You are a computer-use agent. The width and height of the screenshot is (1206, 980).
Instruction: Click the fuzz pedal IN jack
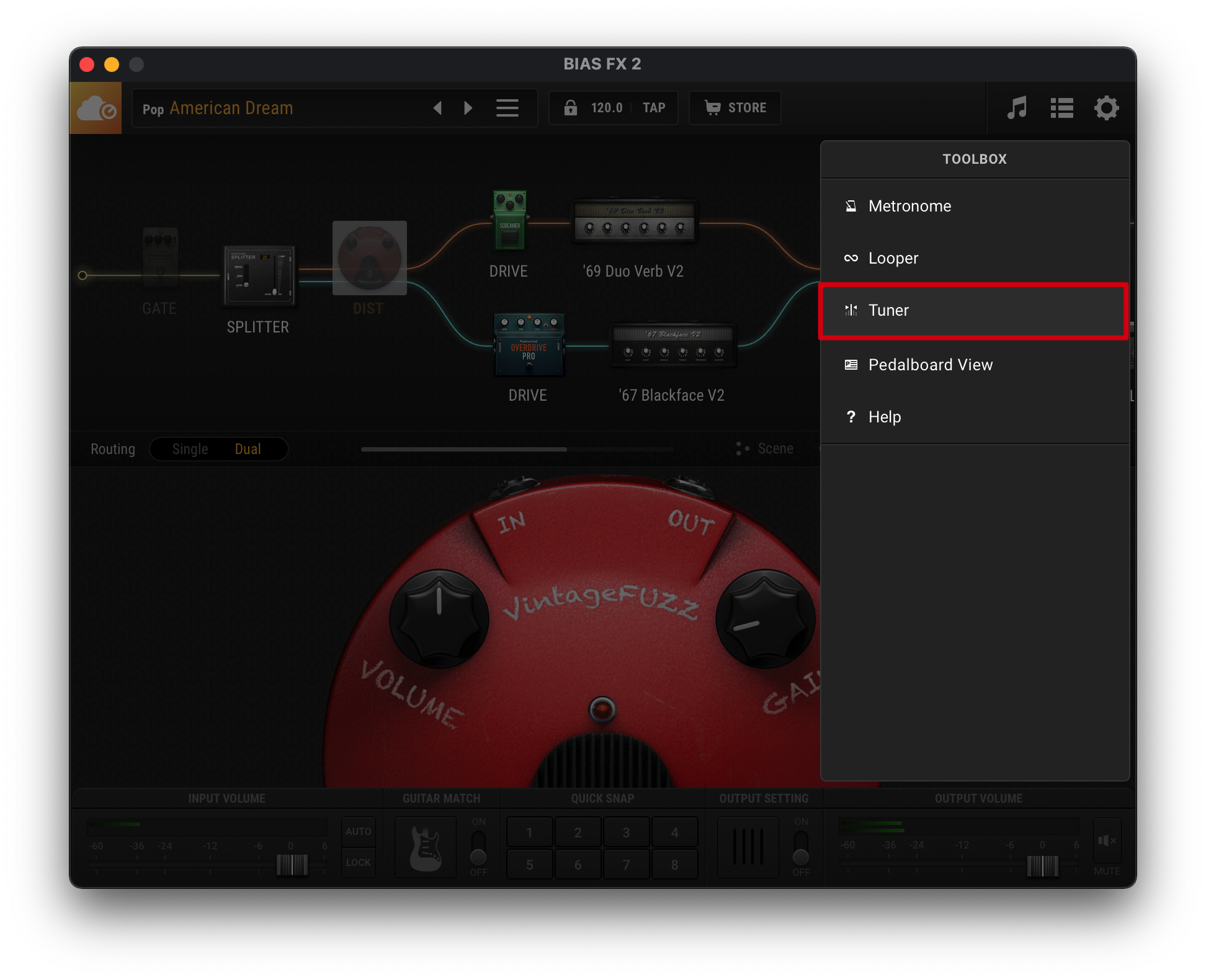tap(515, 488)
